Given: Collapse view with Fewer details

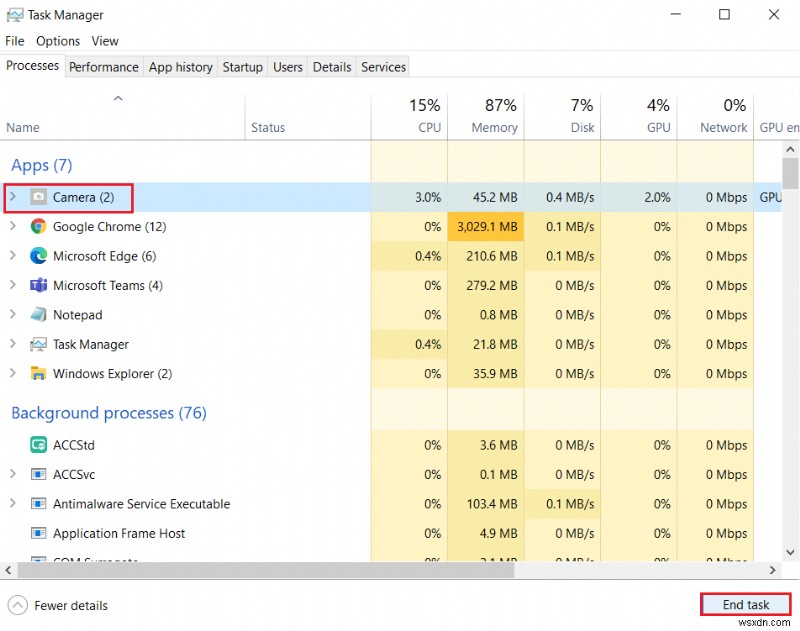Looking at the screenshot, I should (58, 605).
